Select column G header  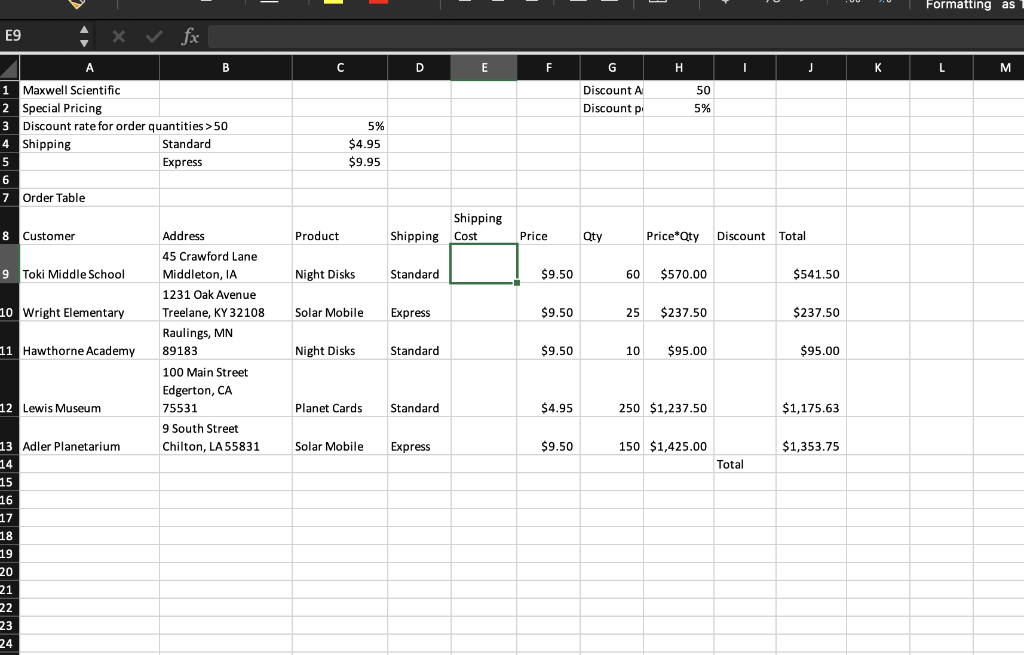612,67
